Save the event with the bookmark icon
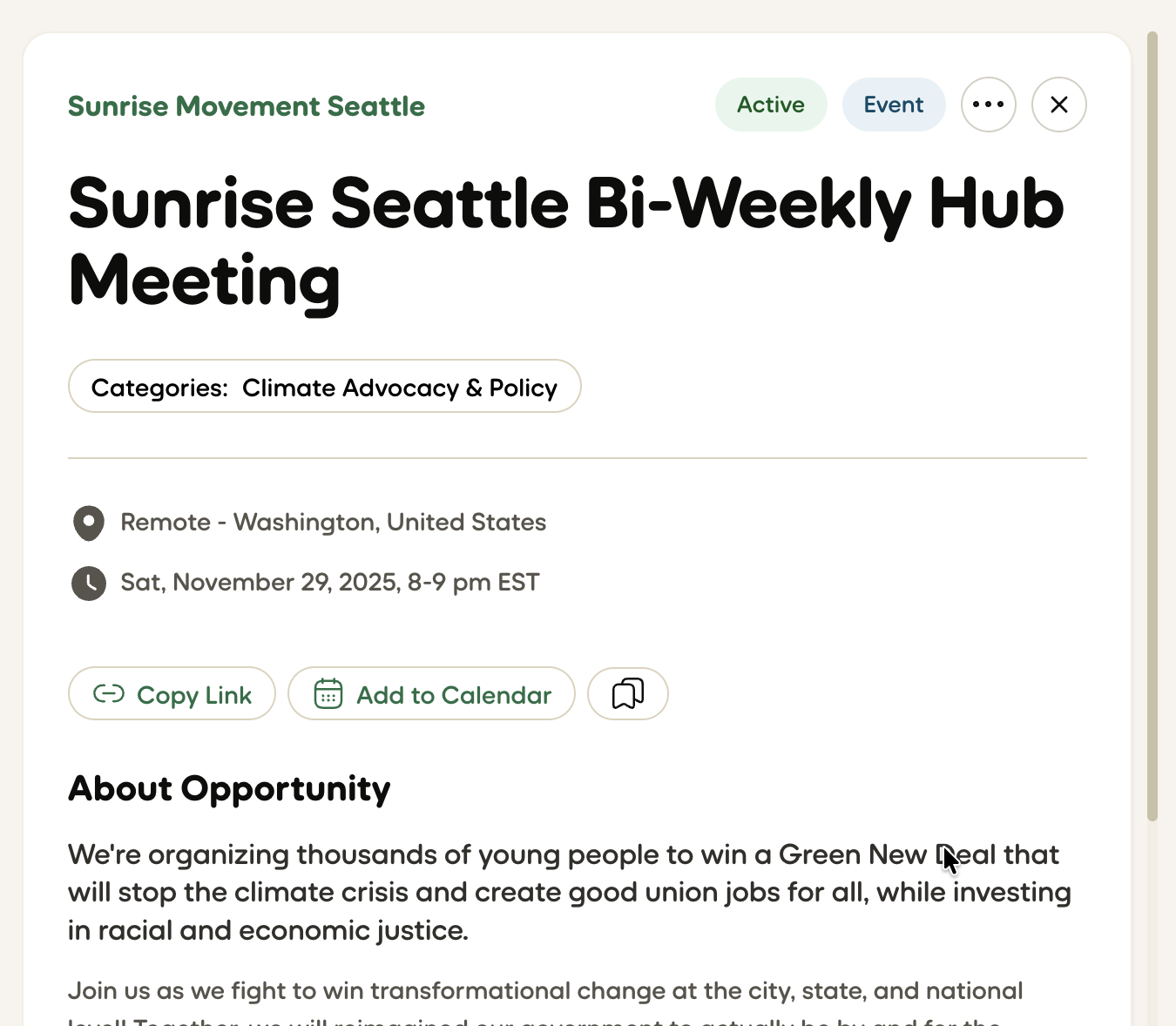This screenshot has width=1176, height=1026. 627,694
